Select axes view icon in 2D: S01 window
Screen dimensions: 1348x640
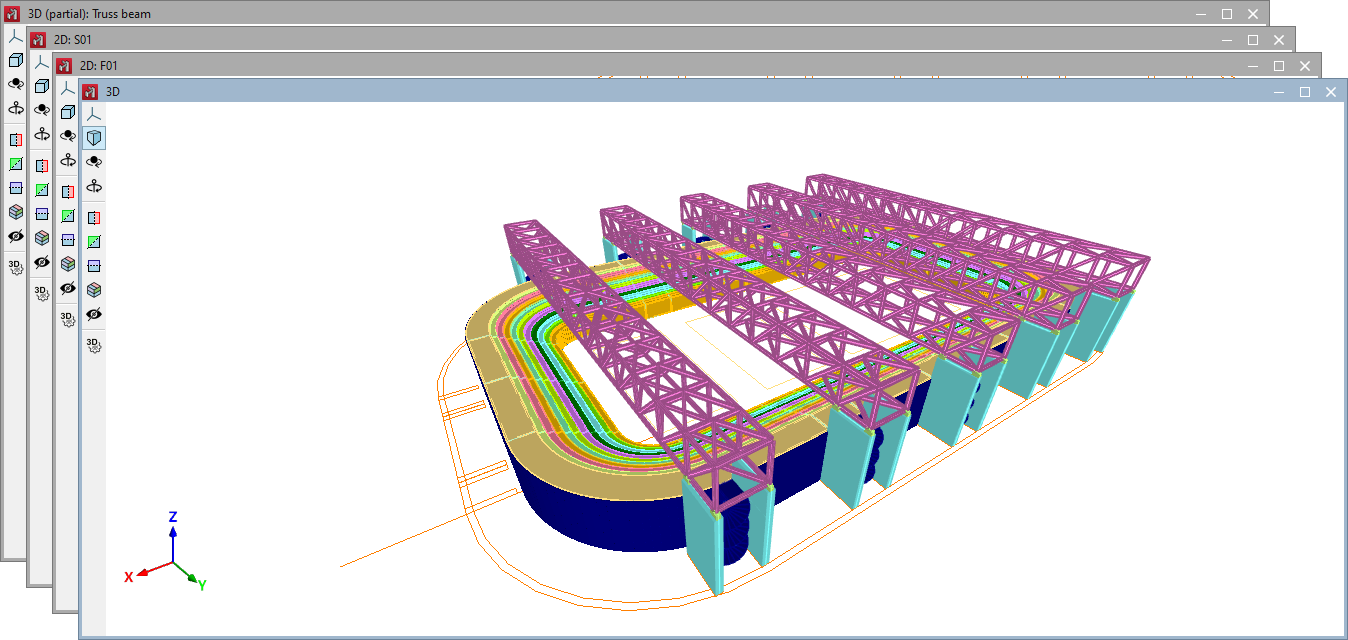pyautogui.click(x=42, y=61)
